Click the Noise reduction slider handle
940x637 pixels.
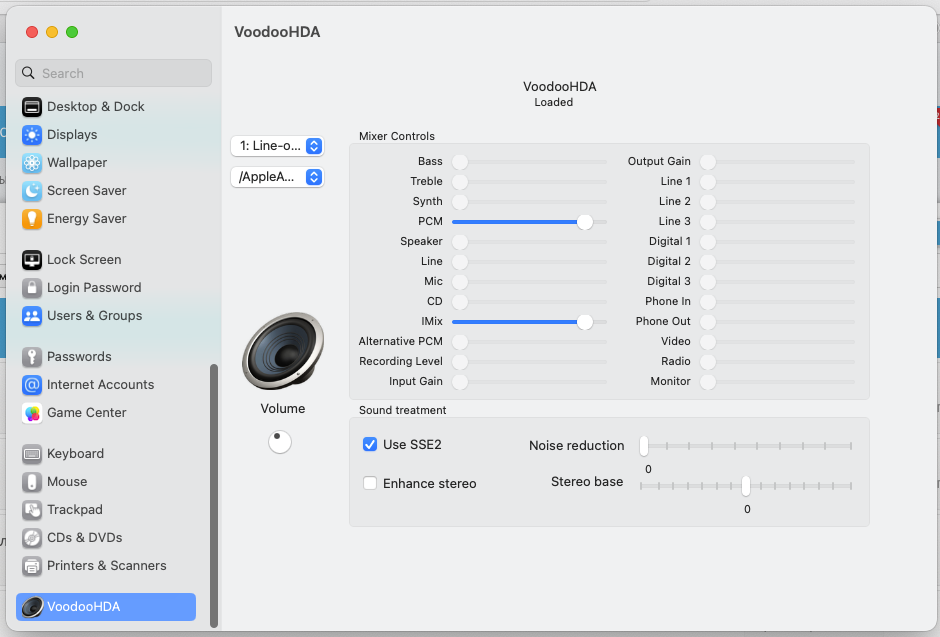coord(644,446)
